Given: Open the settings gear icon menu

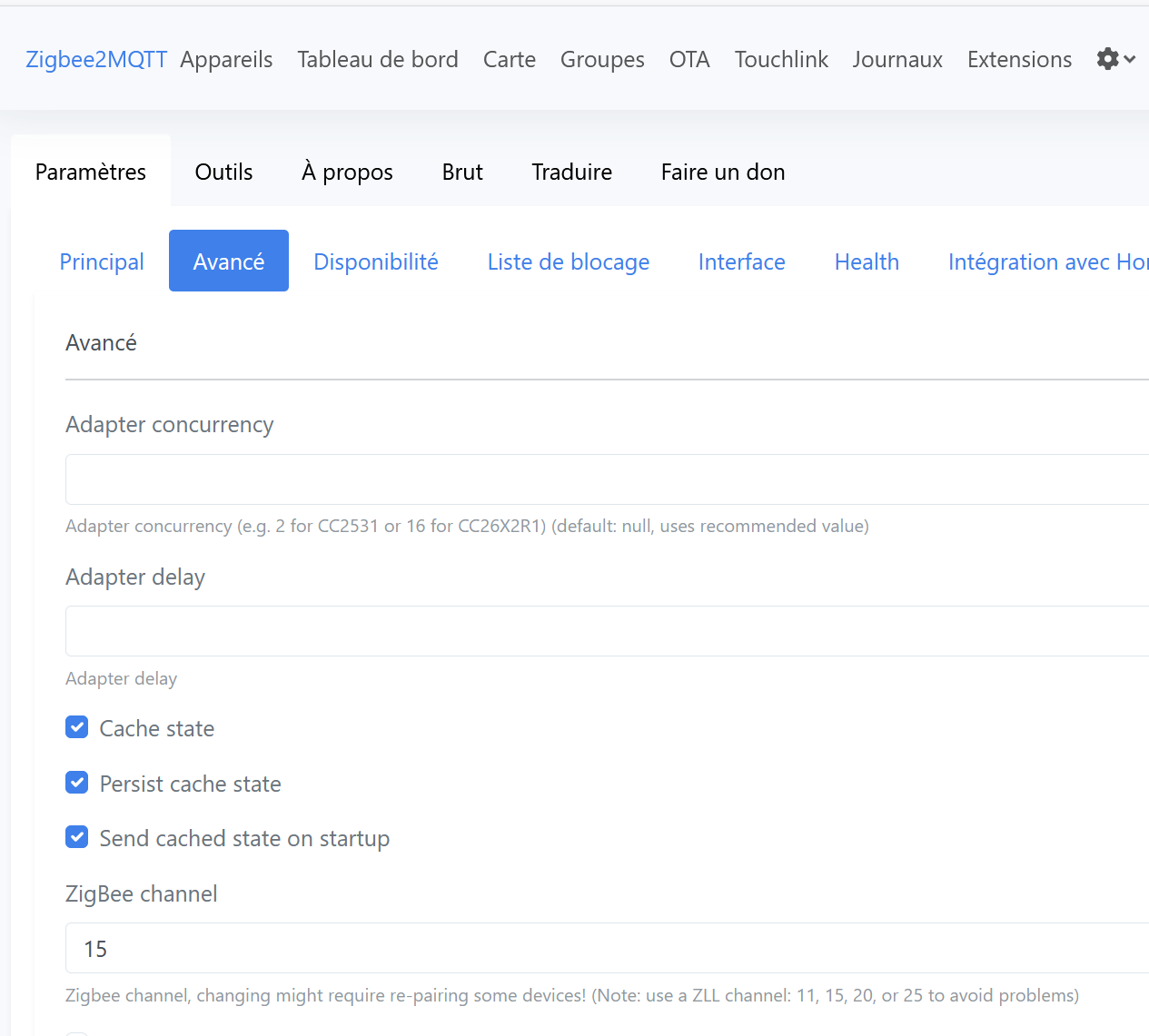Looking at the screenshot, I should (1107, 59).
